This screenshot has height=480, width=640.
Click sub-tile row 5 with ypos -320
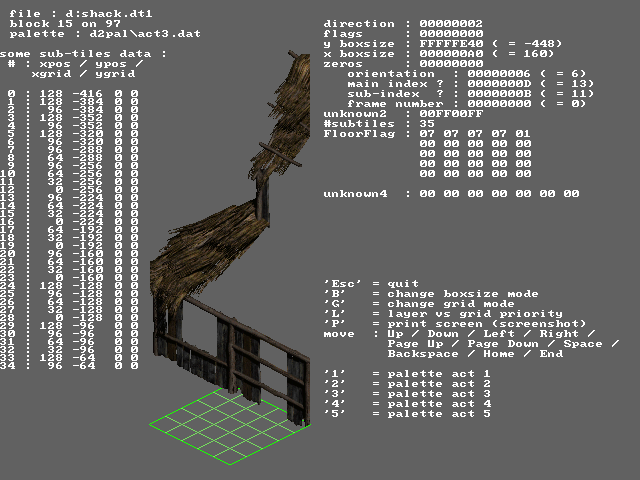pos(73,134)
